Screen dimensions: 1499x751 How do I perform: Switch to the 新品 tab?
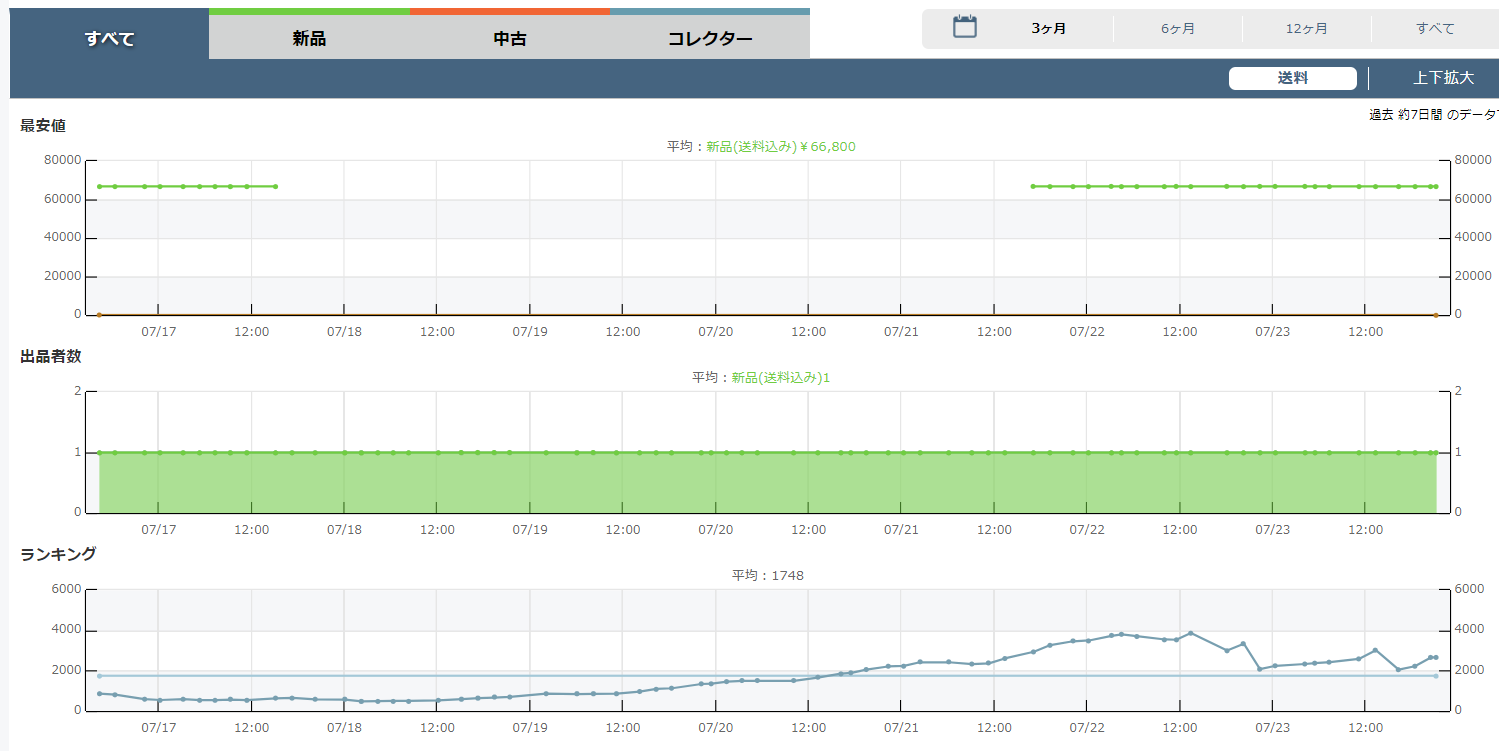point(309,39)
